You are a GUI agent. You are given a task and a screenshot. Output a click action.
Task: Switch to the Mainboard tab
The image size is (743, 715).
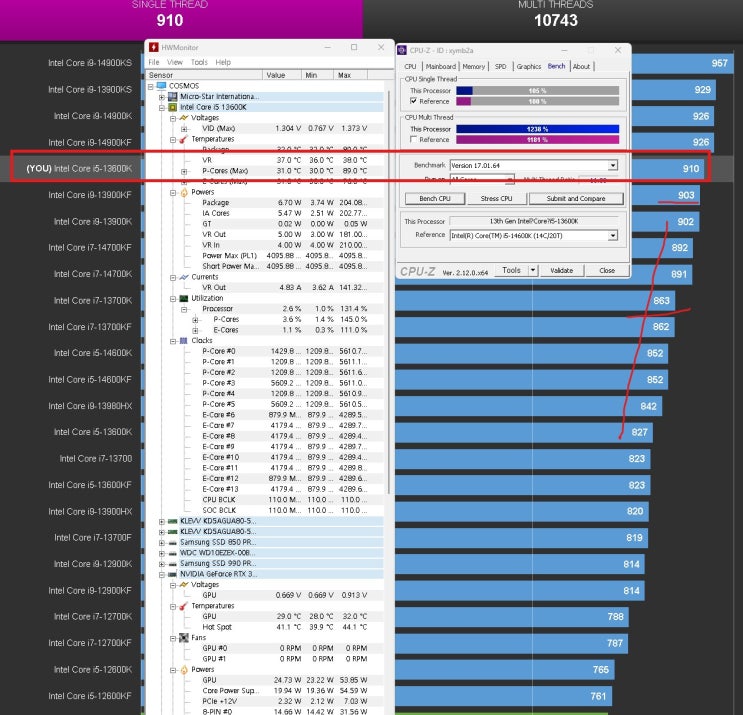[441, 66]
